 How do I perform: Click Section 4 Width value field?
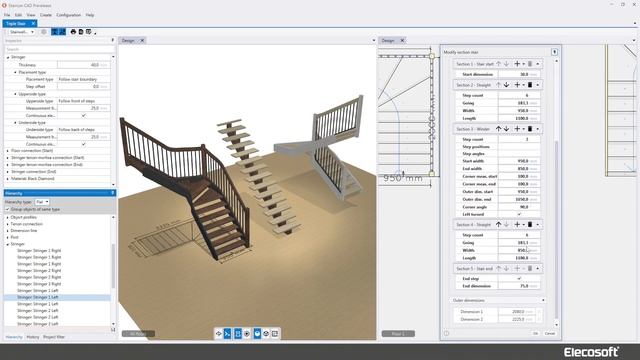coord(519,250)
